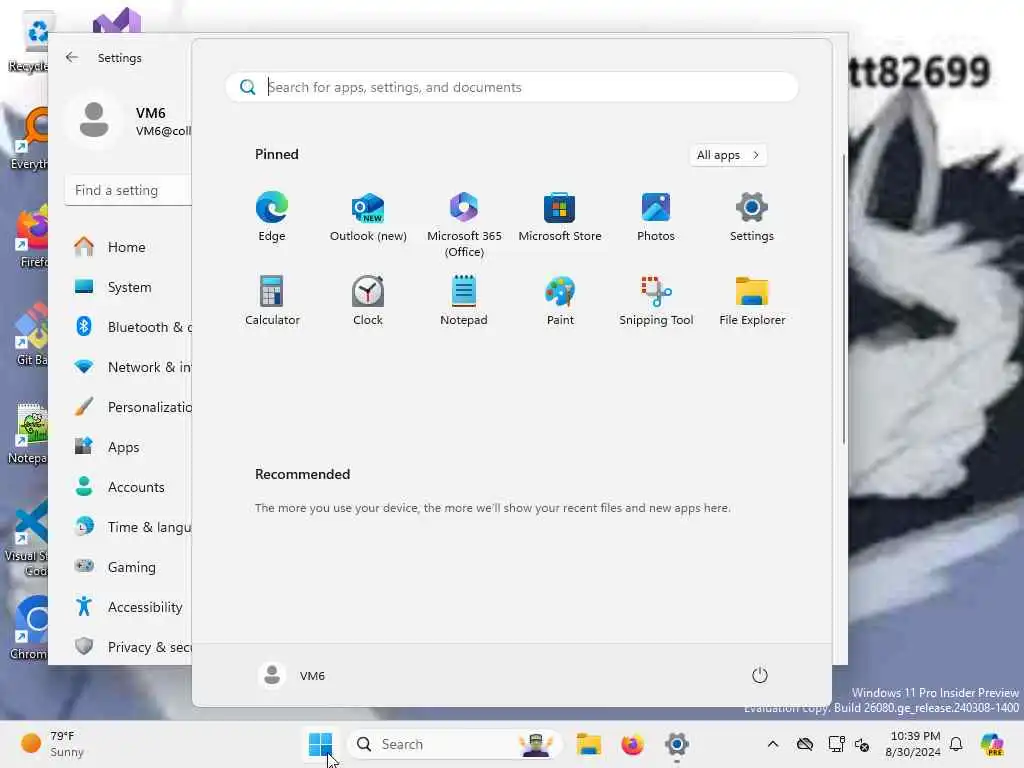Click the Start menu power button

(x=759, y=675)
